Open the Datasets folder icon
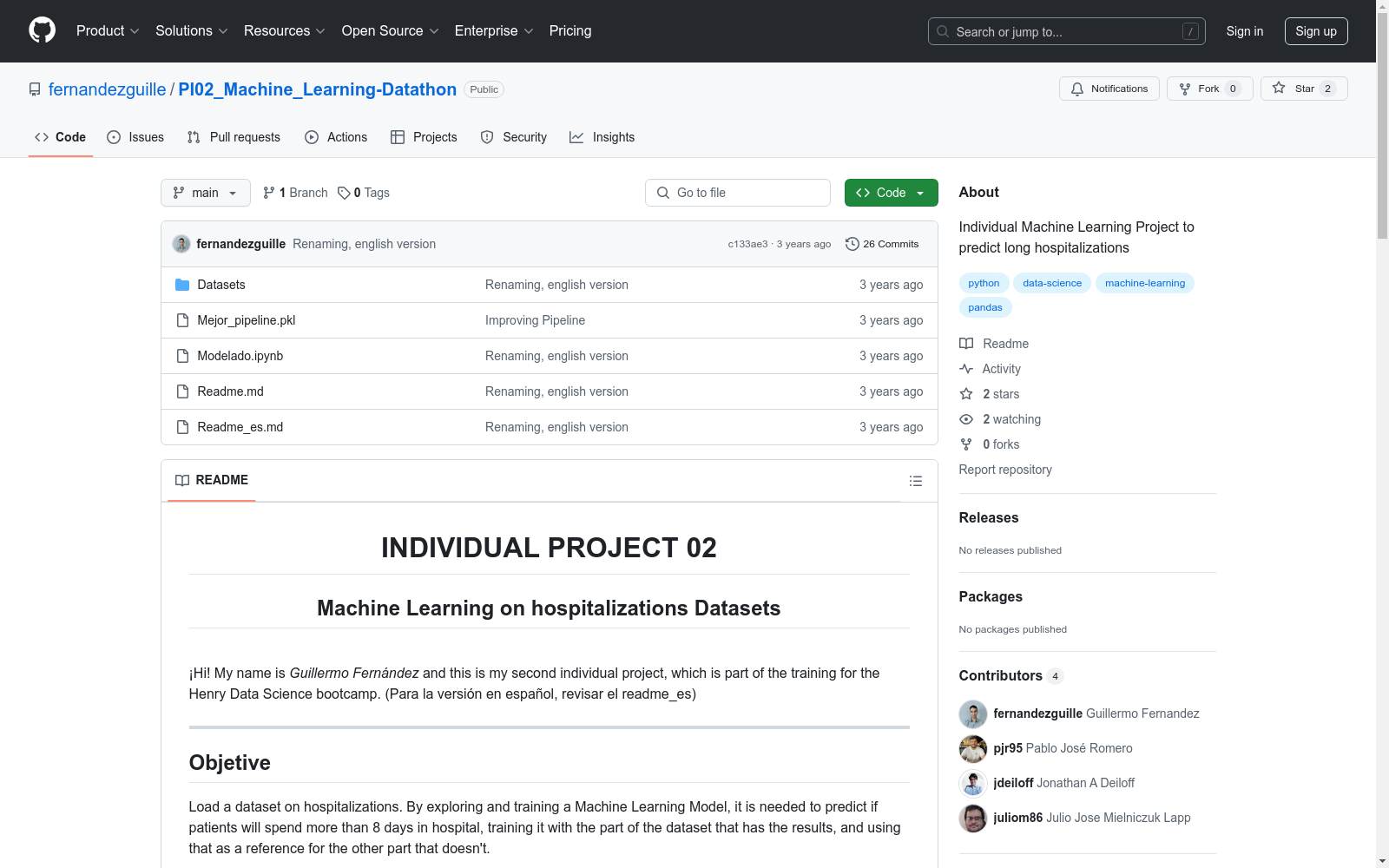The image size is (1389, 868). (182, 285)
